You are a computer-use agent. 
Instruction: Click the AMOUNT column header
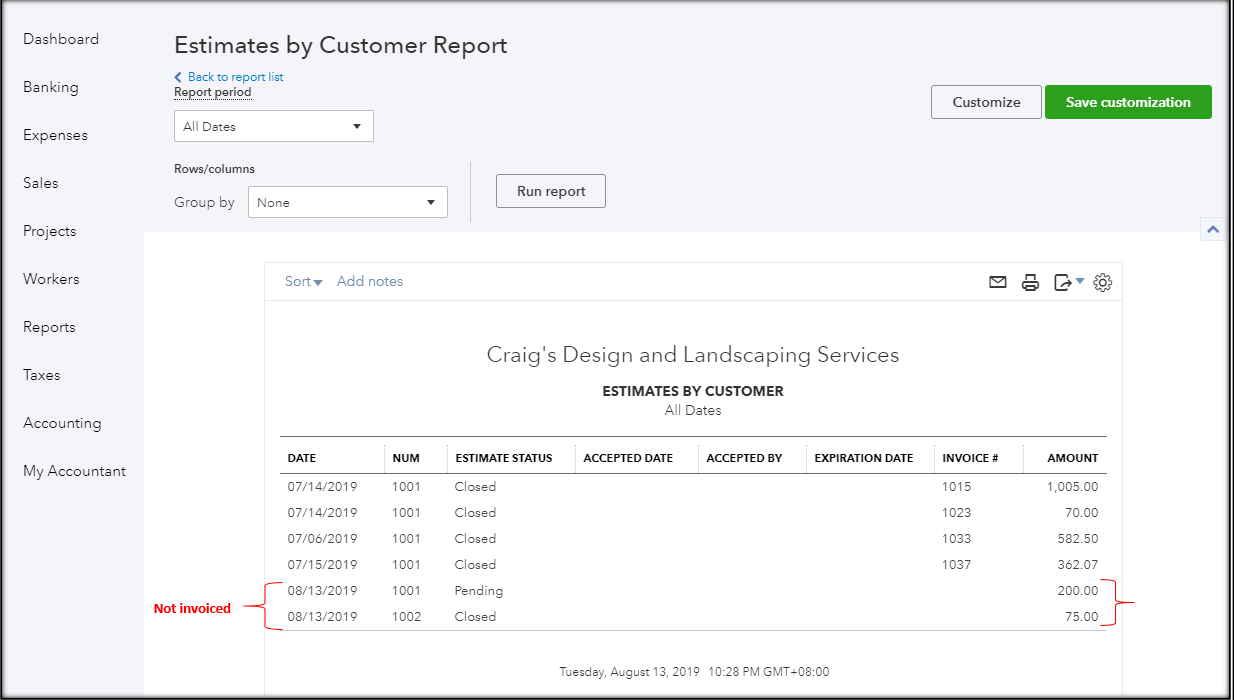(x=1073, y=458)
